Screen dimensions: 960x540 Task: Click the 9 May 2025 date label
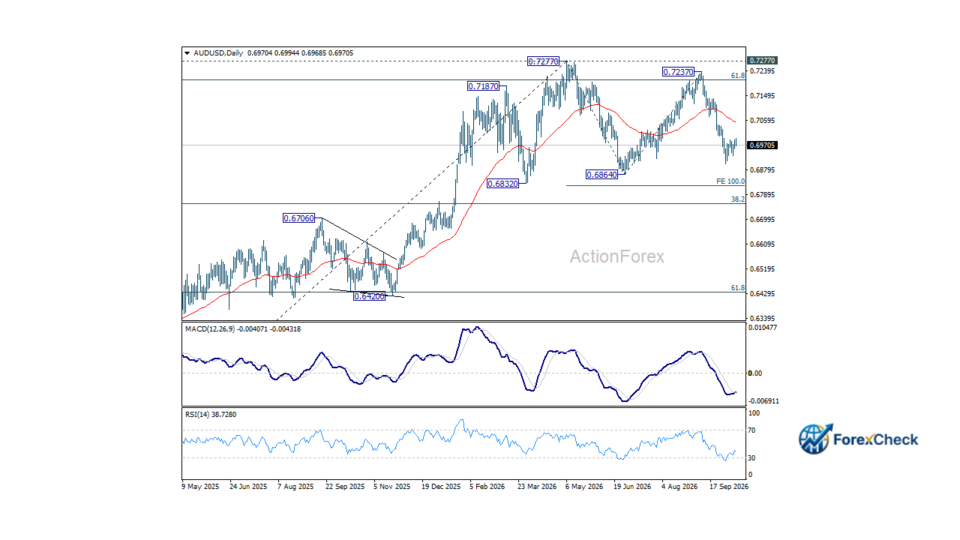point(200,487)
